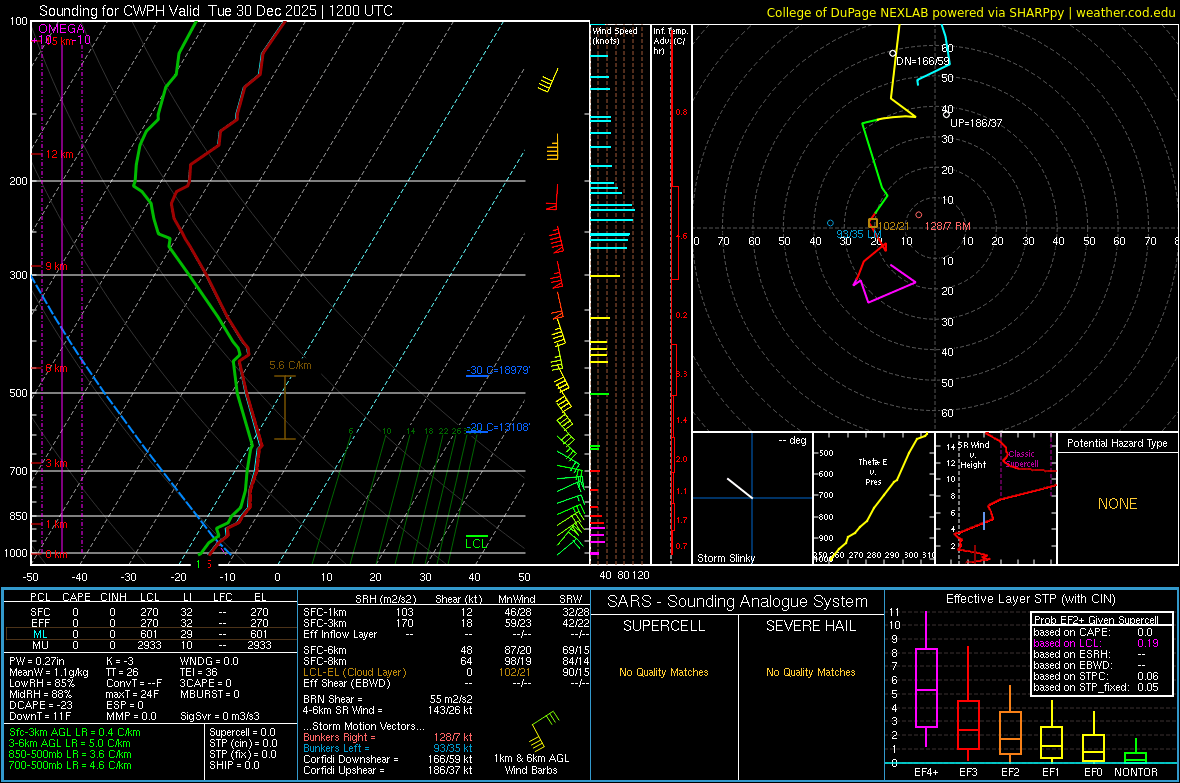Click the 5.6 C/km lapse rate bracket
1180x783 pixels.
pos(284,407)
